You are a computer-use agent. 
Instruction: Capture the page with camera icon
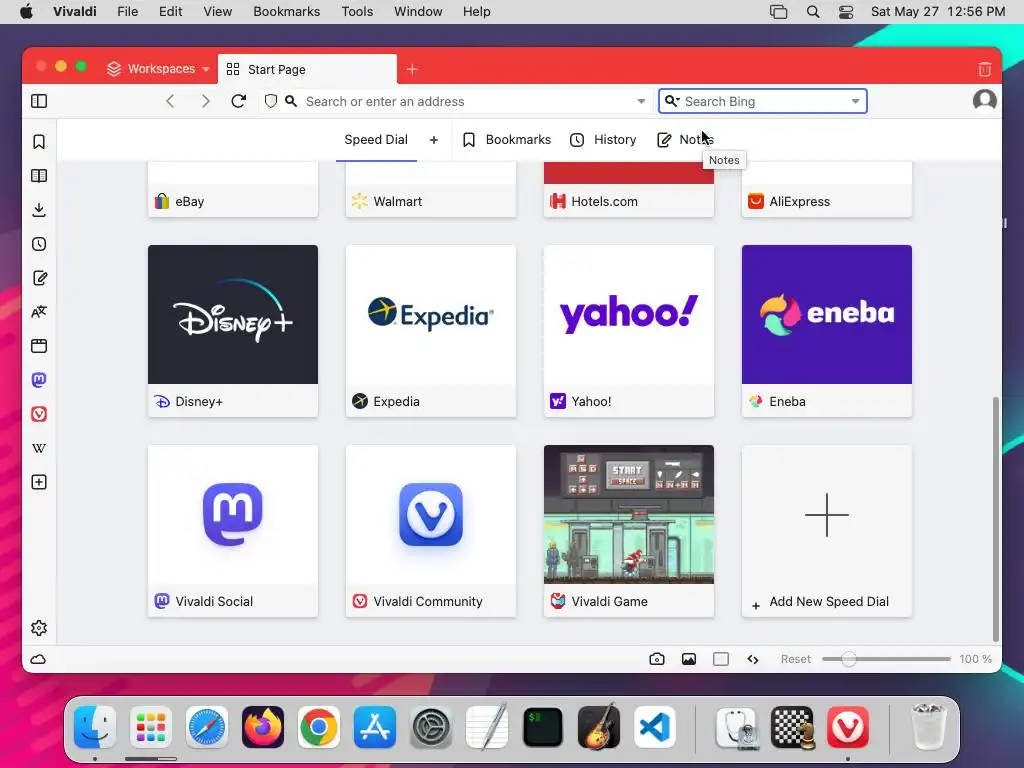pyautogui.click(x=657, y=659)
